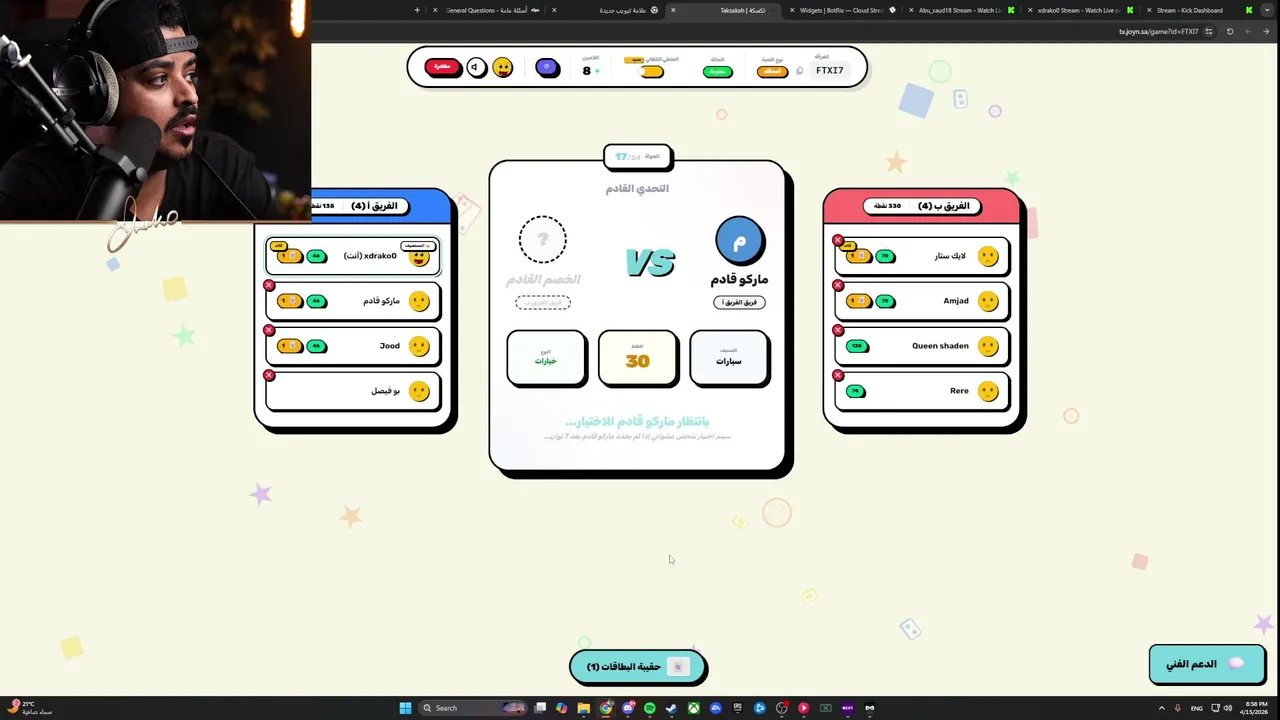Open the Windows Start menu

pos(405,708)
